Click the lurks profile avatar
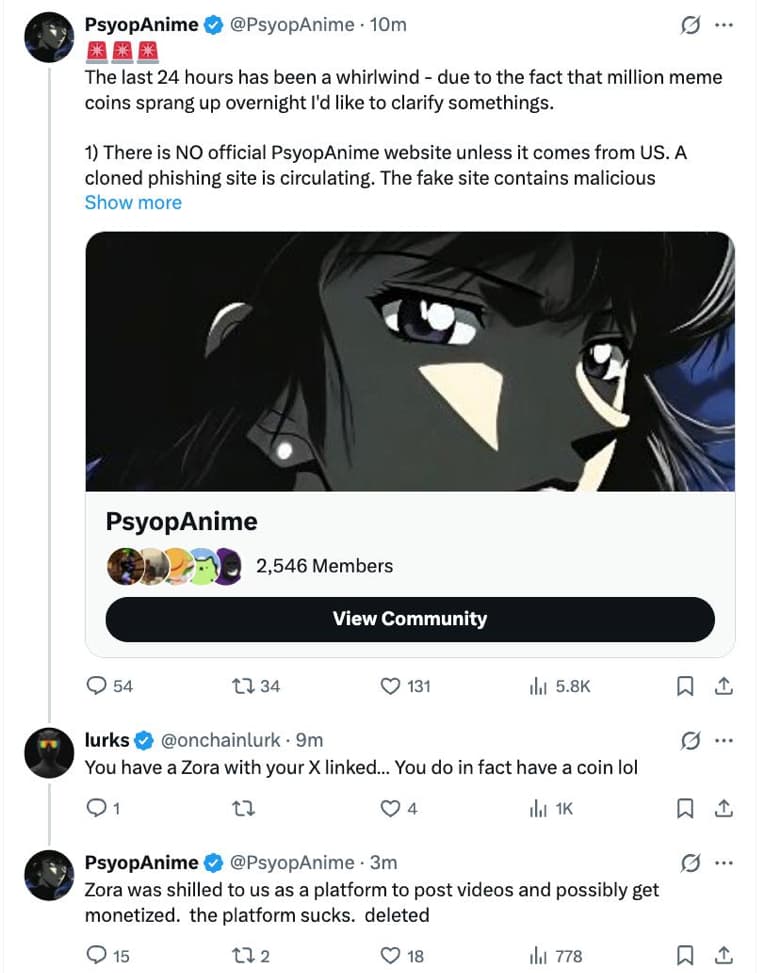Screen dimensions: 759x973 pos(49,755)
